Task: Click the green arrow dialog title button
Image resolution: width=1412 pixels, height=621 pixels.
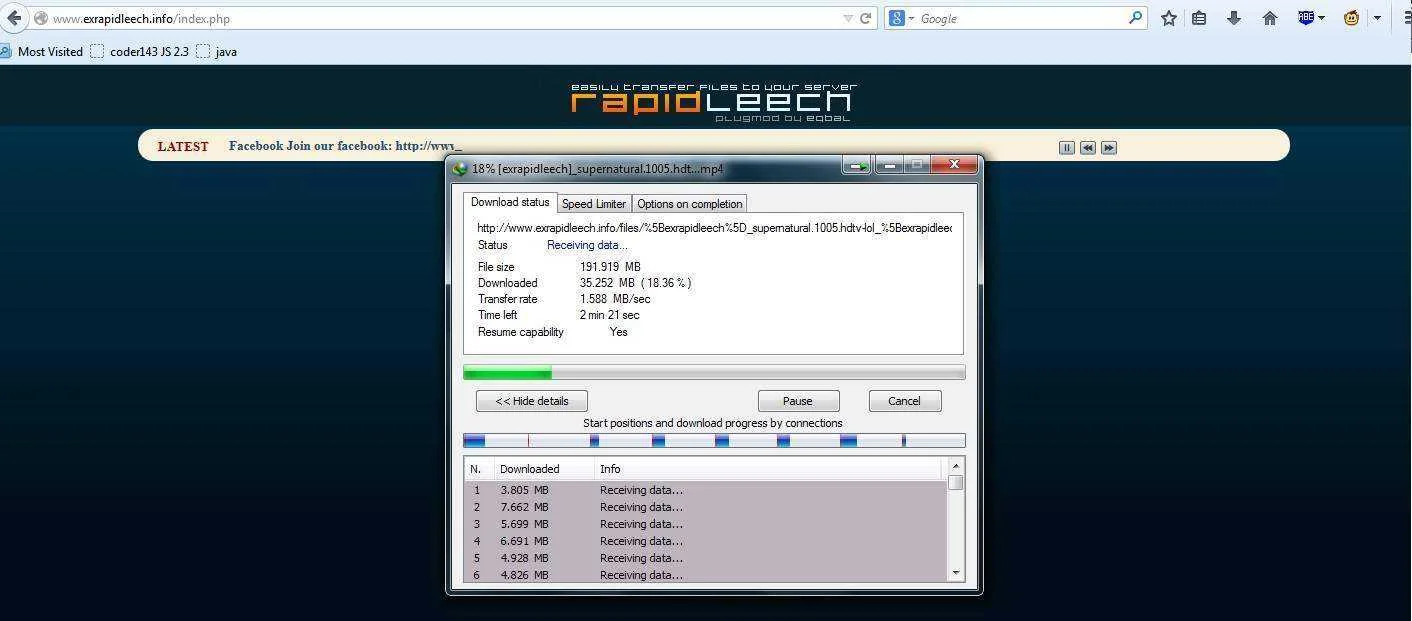Action: click(x=856, y=166)
